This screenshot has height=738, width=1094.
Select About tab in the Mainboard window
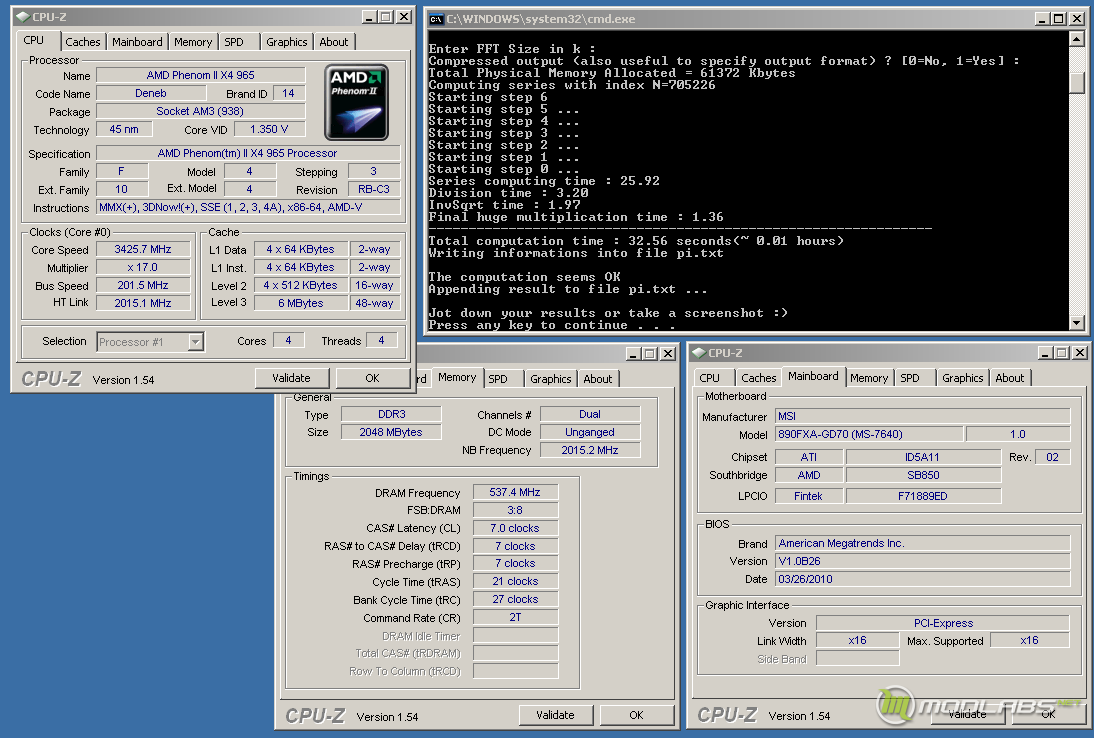(1010, 378)
